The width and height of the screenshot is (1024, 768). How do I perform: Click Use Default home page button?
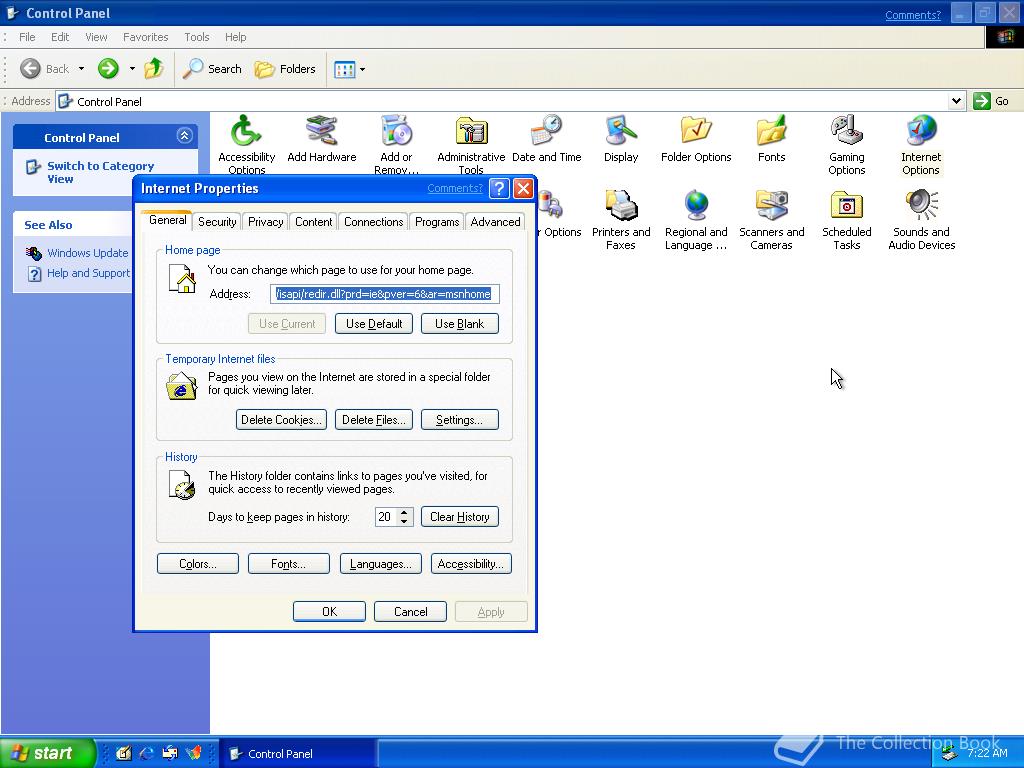[x=374, y=324]
